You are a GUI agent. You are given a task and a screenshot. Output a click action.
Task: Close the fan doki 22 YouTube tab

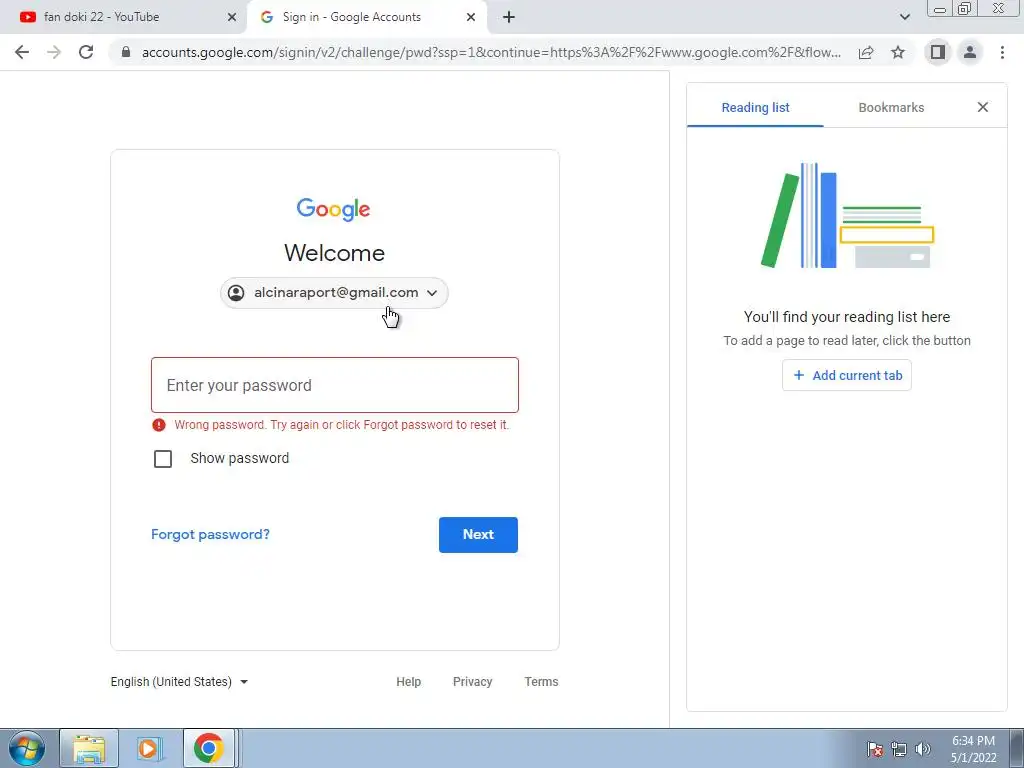232,18
